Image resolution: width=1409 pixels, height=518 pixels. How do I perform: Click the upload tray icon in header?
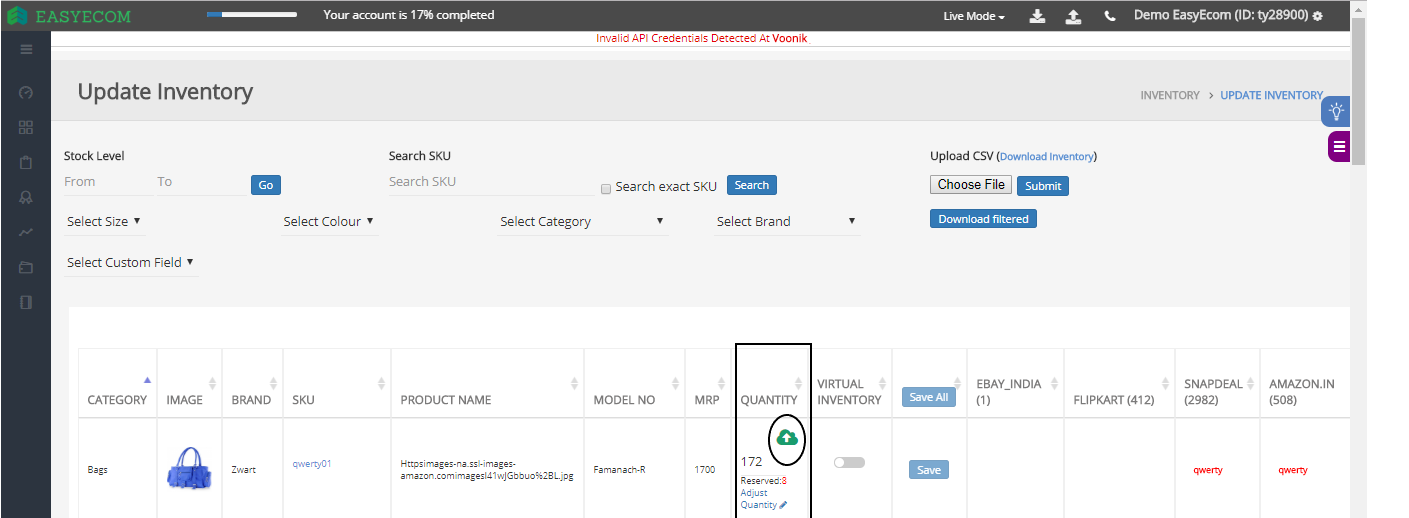(x=1073, y=16)
